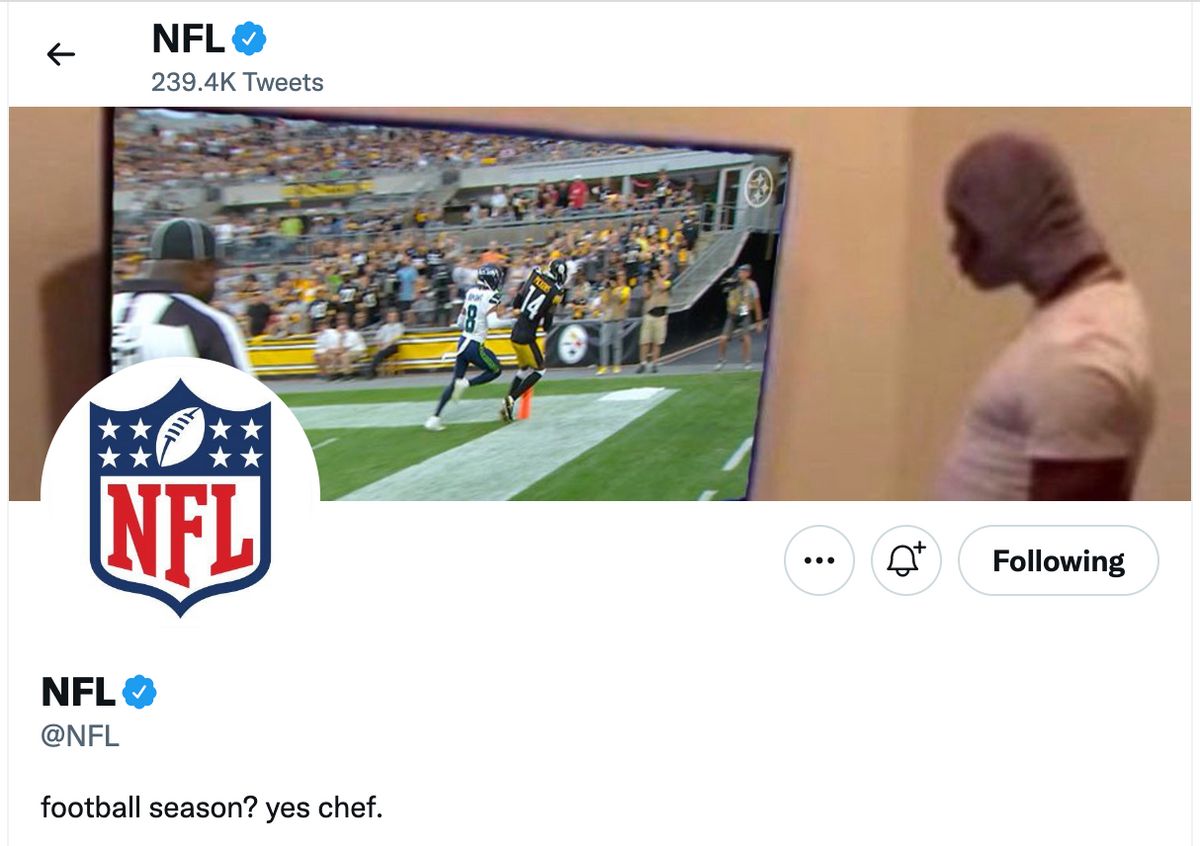Click the Steelers logo on the upper stadium wall

pyautogui.click(x=759, y=186)
